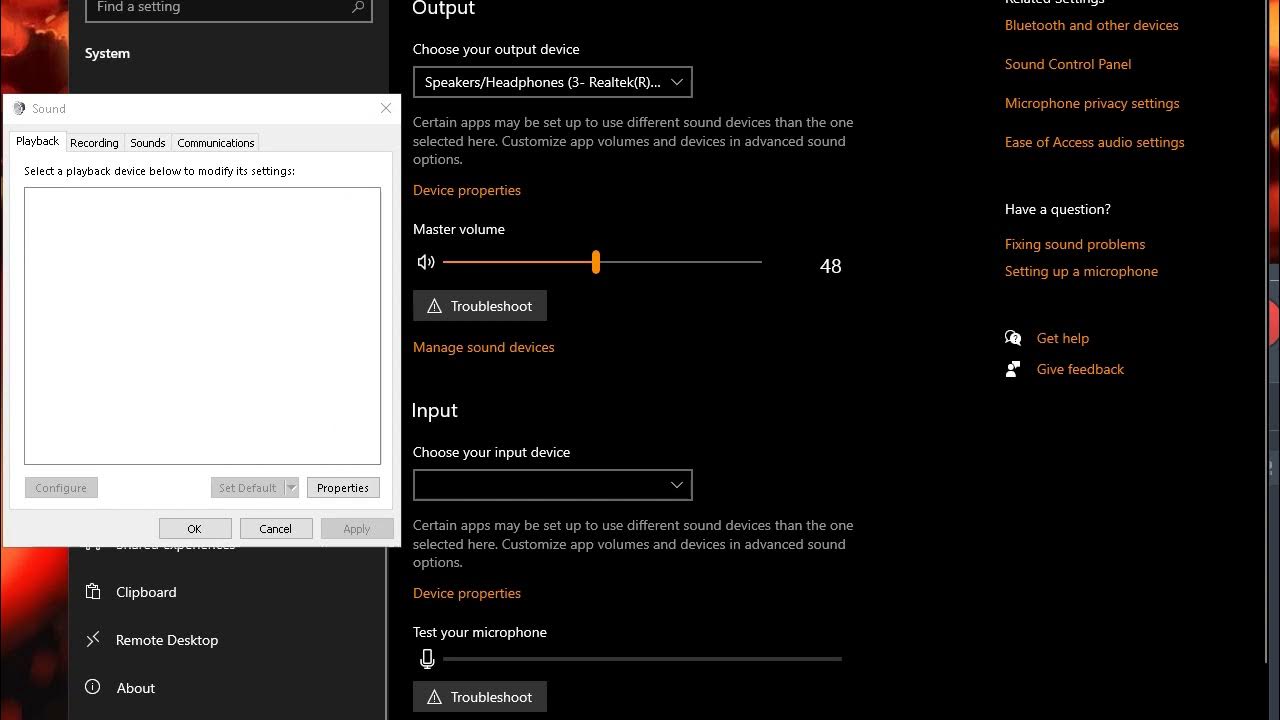The height and width of the screenshot is (720, 1280).
Task: Open Setting up a microphone link
Action: (x=1081, y=271)
